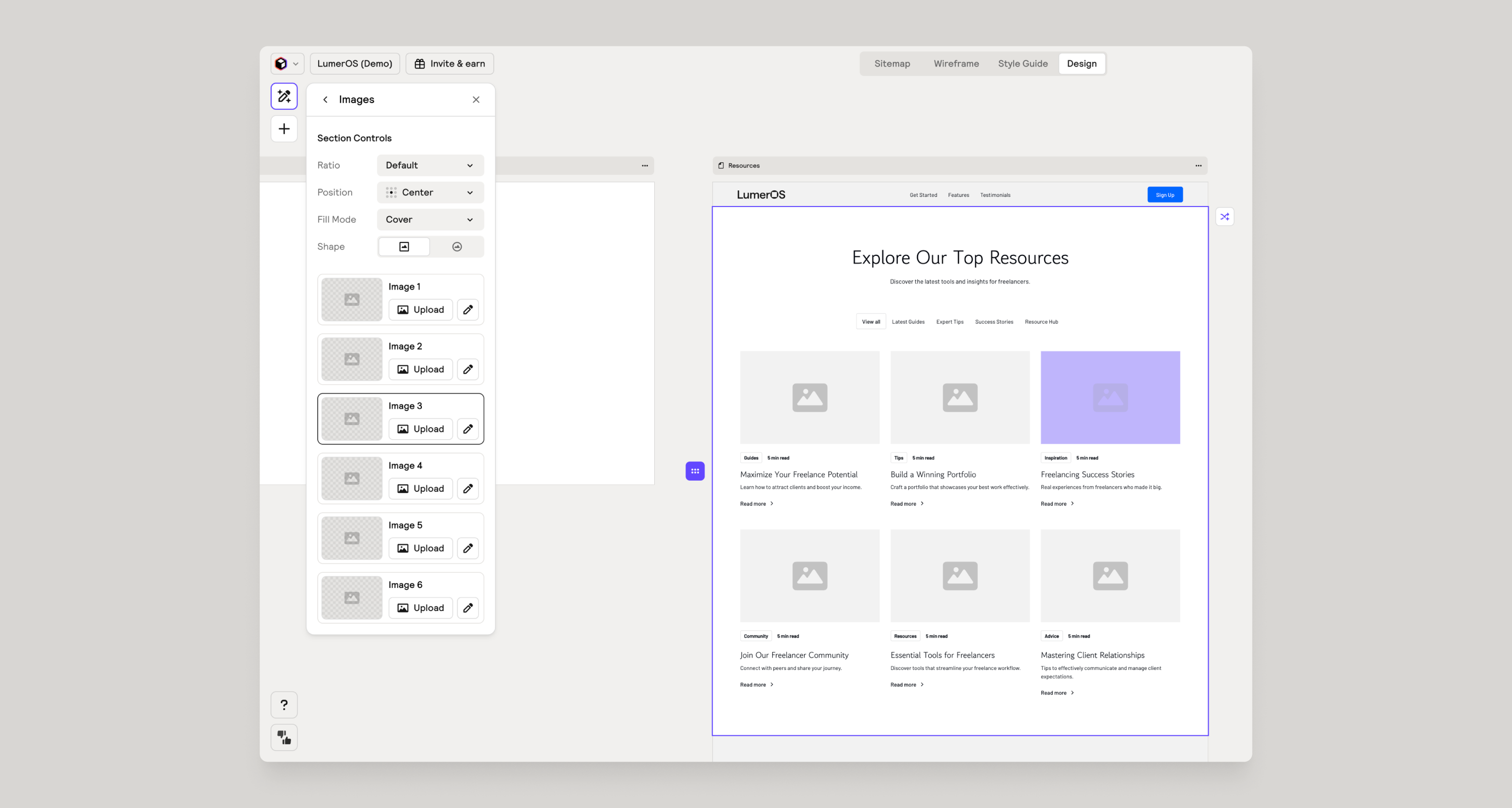Select the circle image shape option
1512x808 pixels.
point(457,246)
